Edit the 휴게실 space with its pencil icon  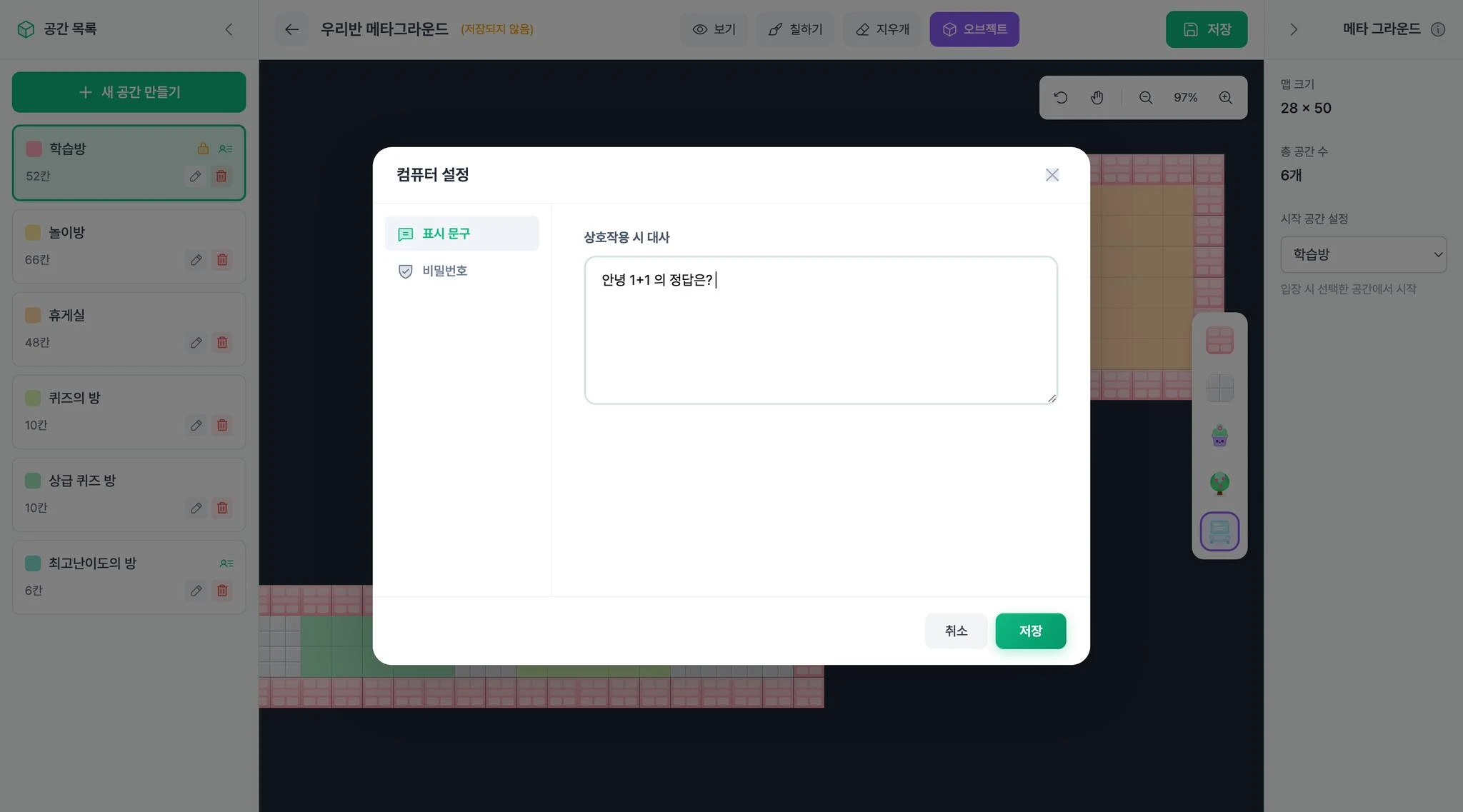pos(196,343)
